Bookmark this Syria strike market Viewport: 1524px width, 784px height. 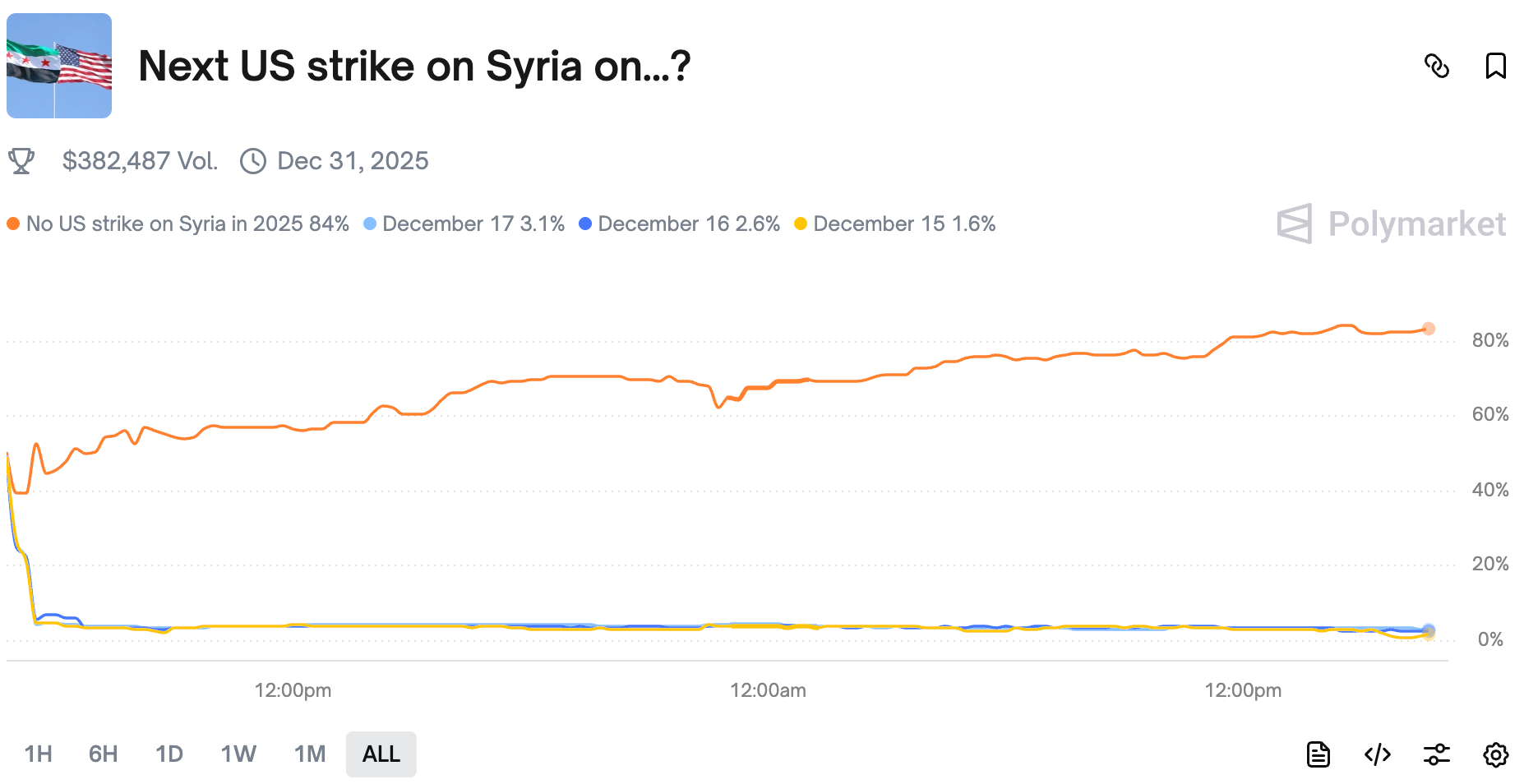pyautogui.click(x=1495, y=66)
